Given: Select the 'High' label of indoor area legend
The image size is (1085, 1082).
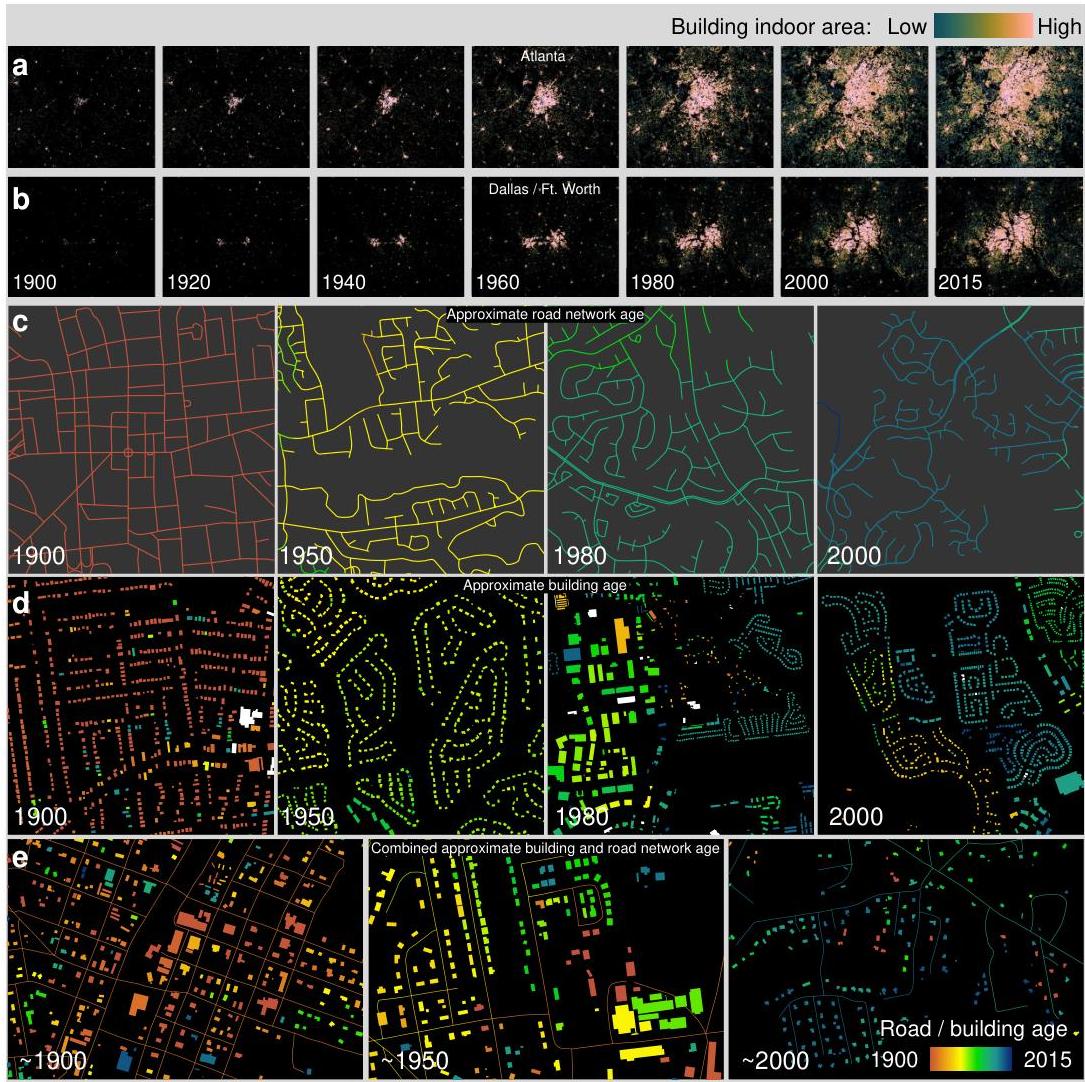Looking at the screenshot, I should point(1059,26).
